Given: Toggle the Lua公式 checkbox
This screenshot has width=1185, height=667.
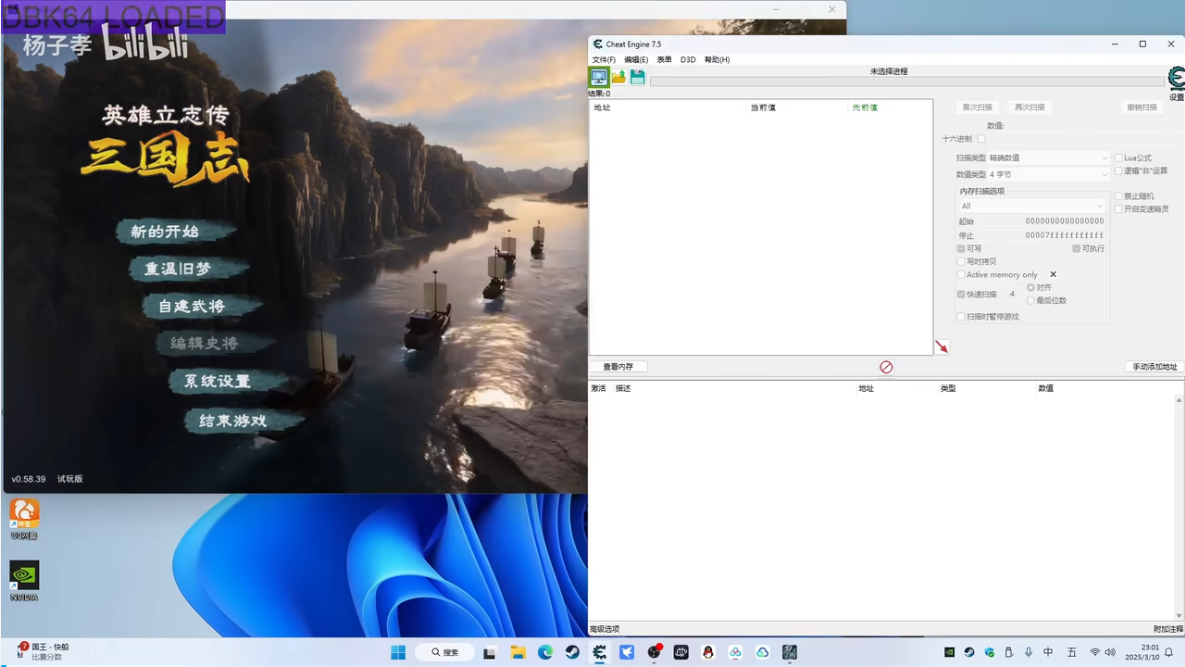Looking at the screenshot, I should (x=1119, y=158).
